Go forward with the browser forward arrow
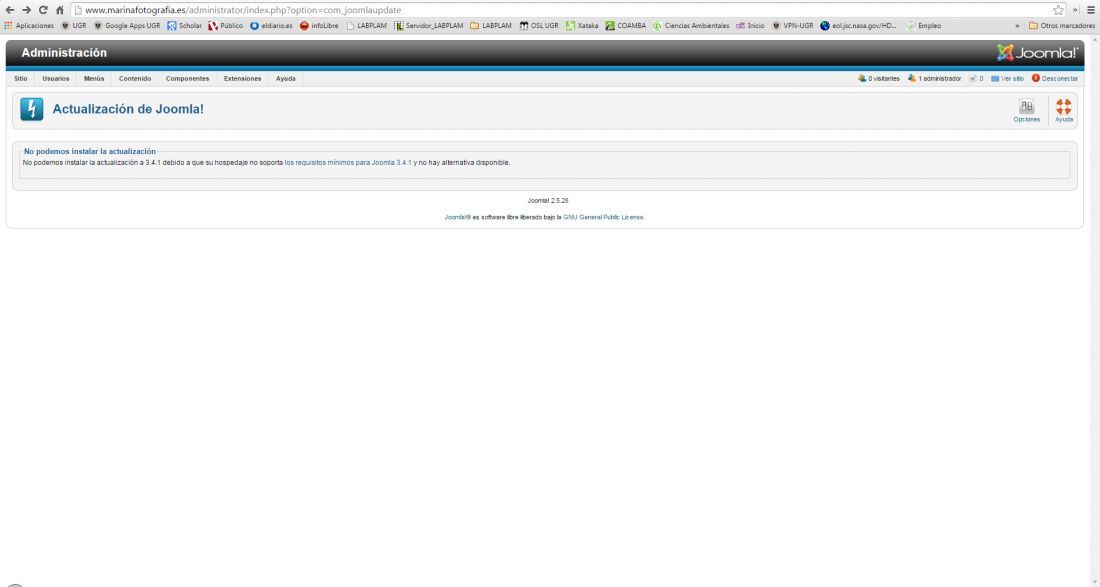The width and height of the screenshot is (1100, 587). tap(27, 10)
